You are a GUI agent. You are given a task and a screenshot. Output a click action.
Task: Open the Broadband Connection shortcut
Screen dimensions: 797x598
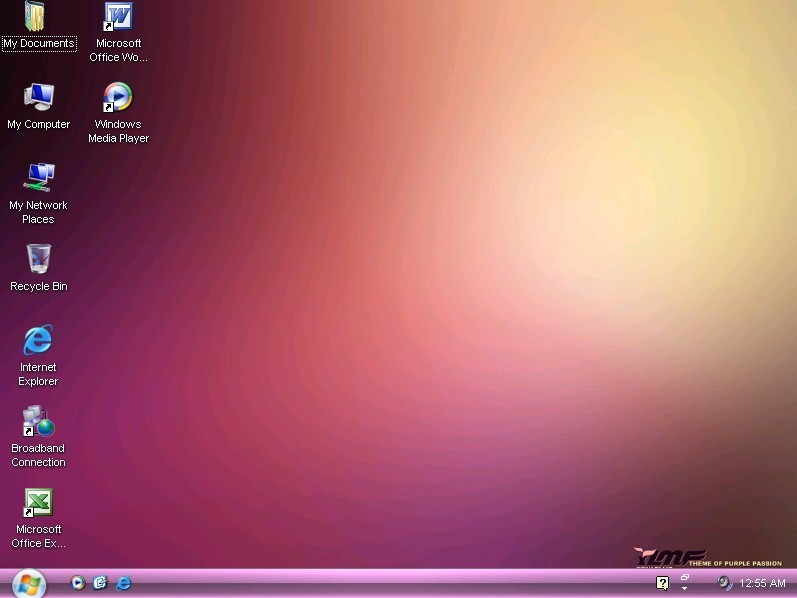(38, 421)
